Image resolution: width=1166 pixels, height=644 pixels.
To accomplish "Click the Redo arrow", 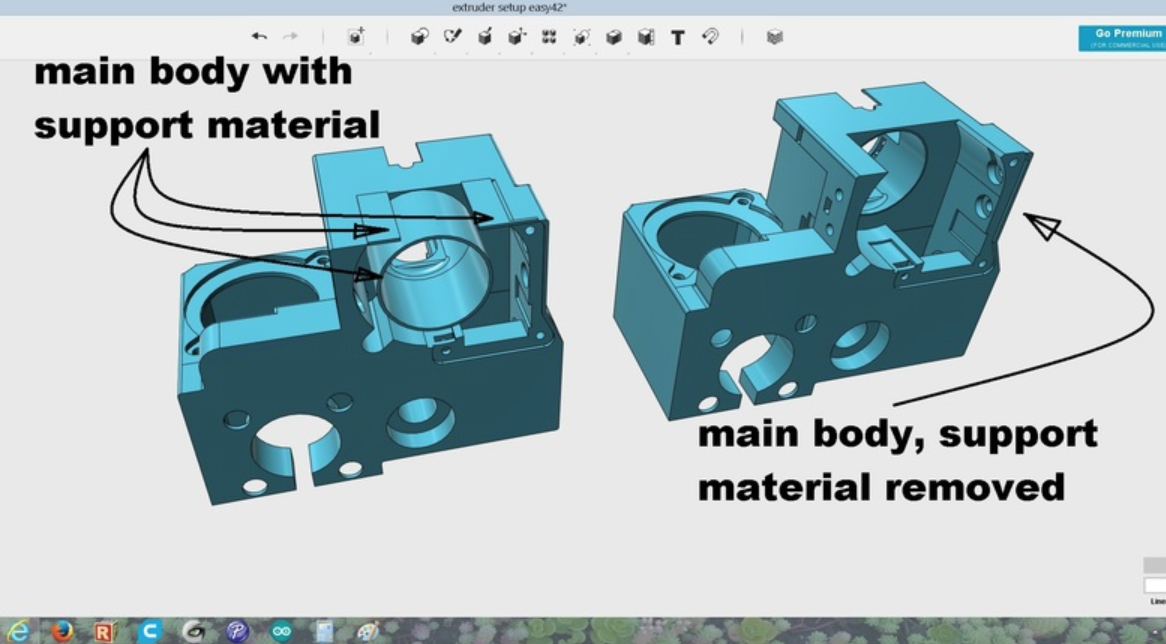I will (291, 37).
